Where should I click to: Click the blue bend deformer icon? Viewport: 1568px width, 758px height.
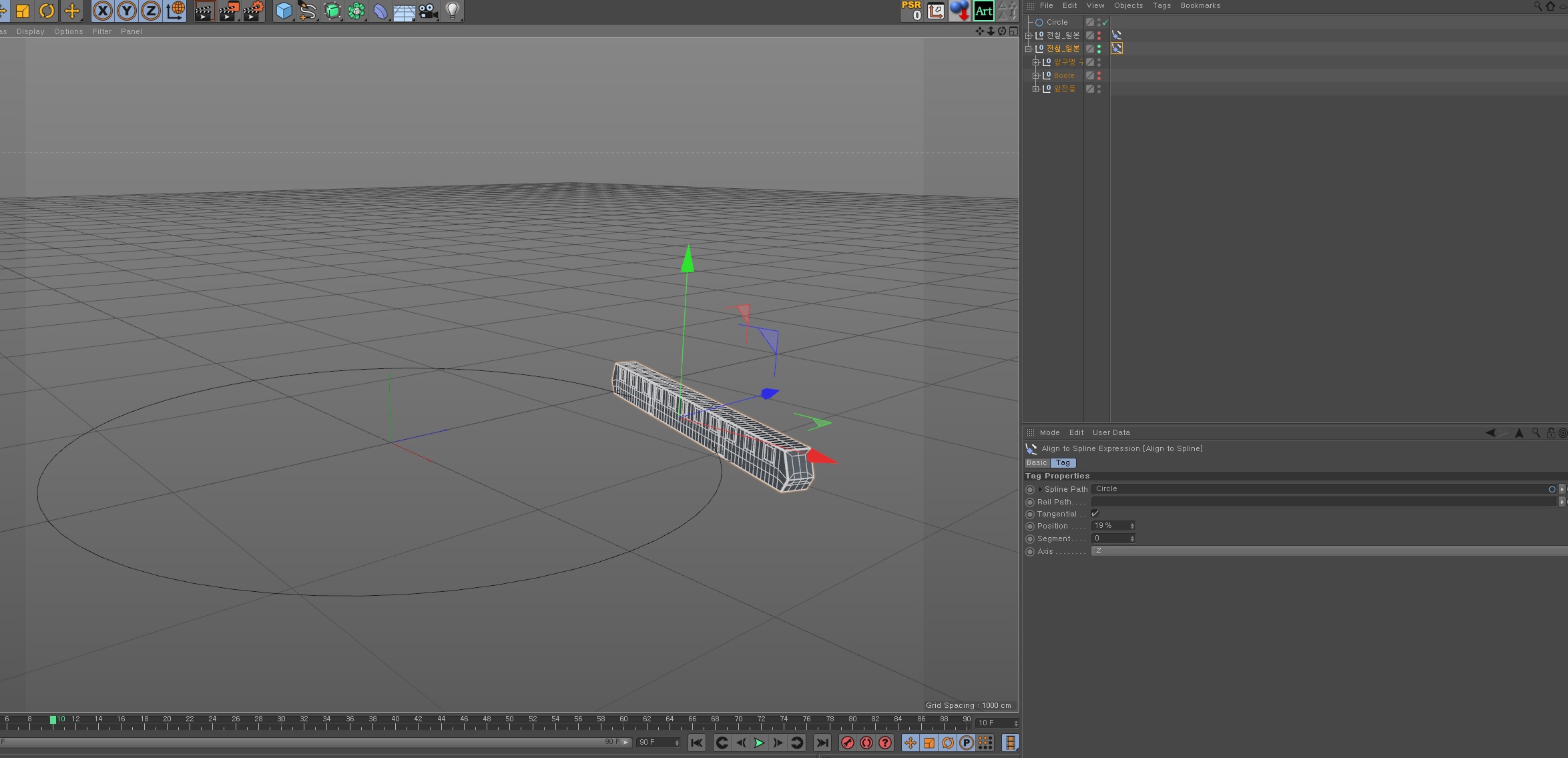pos(380,11)
